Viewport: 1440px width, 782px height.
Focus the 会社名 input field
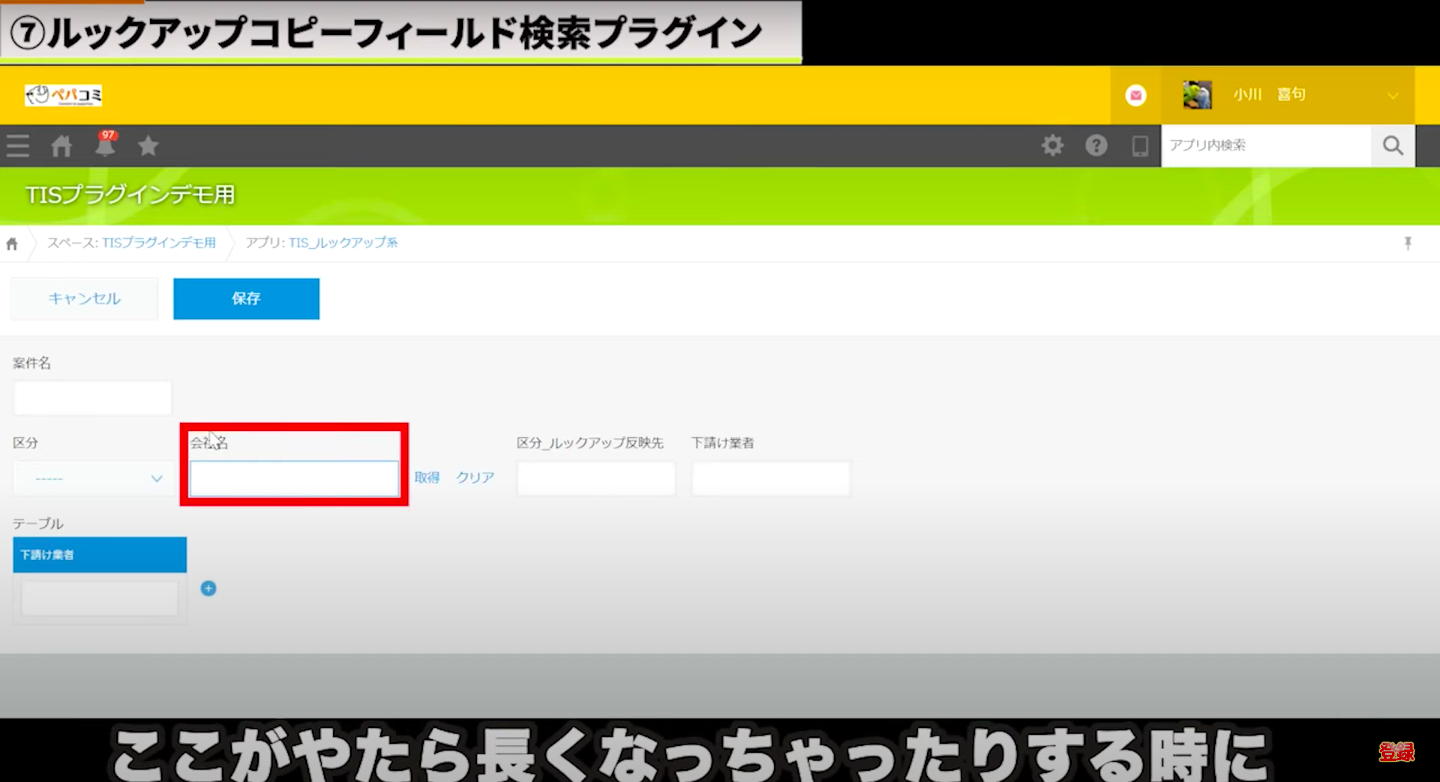click(x=294, y=479)
